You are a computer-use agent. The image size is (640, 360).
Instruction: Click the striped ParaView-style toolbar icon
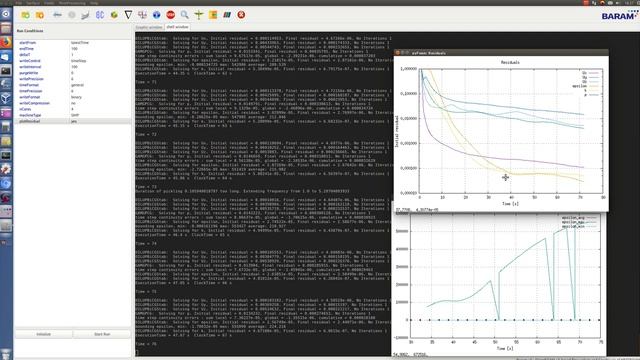(x=227, y=15)
